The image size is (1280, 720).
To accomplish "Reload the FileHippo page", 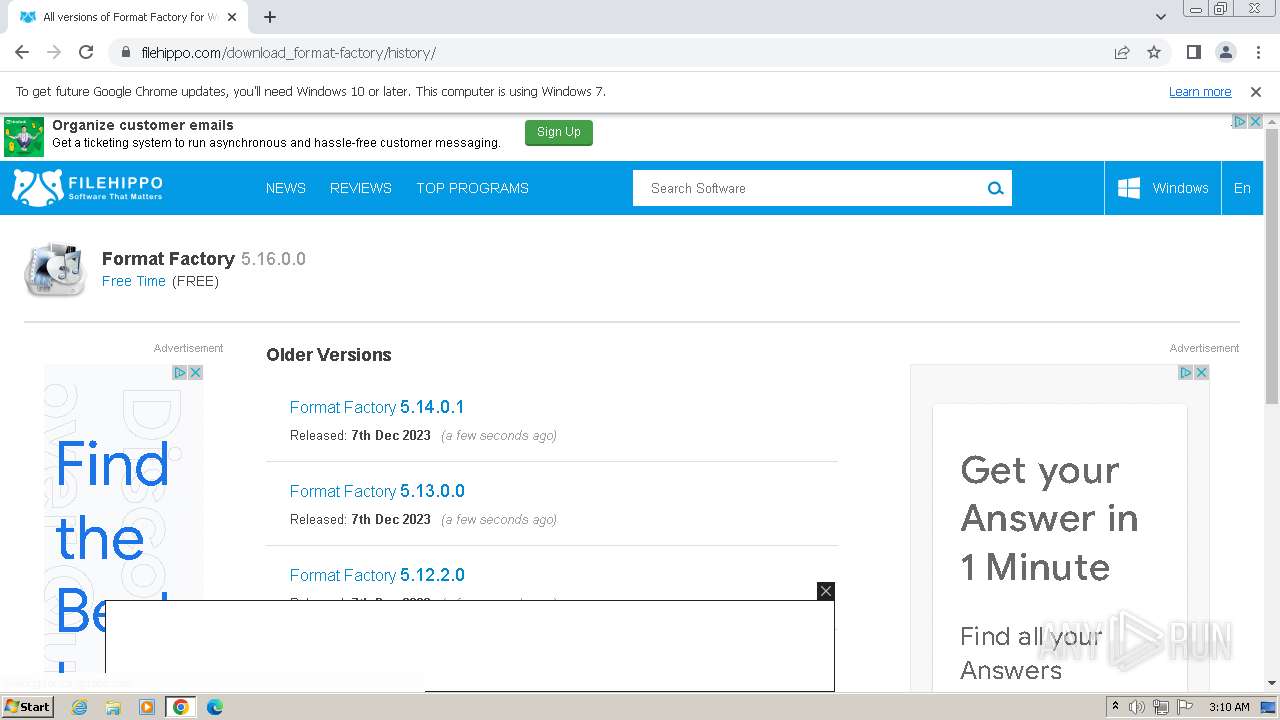I will coord(86,52).
